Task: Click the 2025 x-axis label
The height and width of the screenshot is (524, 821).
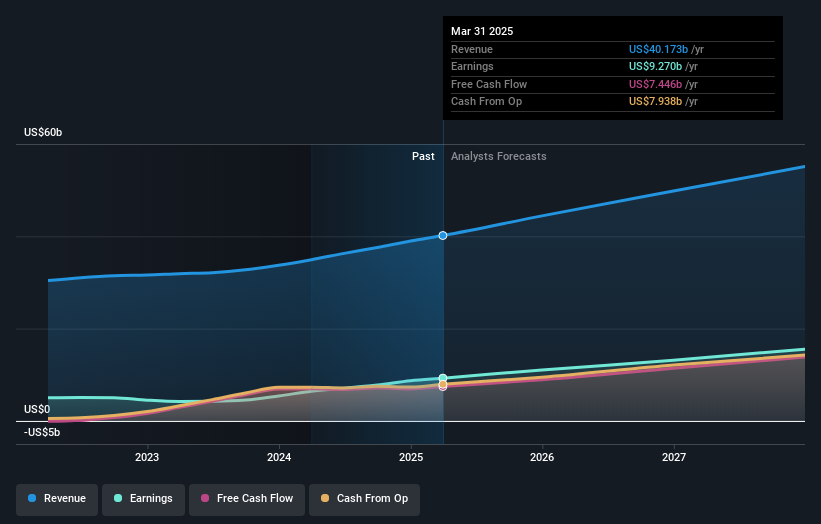Action: tap(410, 457)
